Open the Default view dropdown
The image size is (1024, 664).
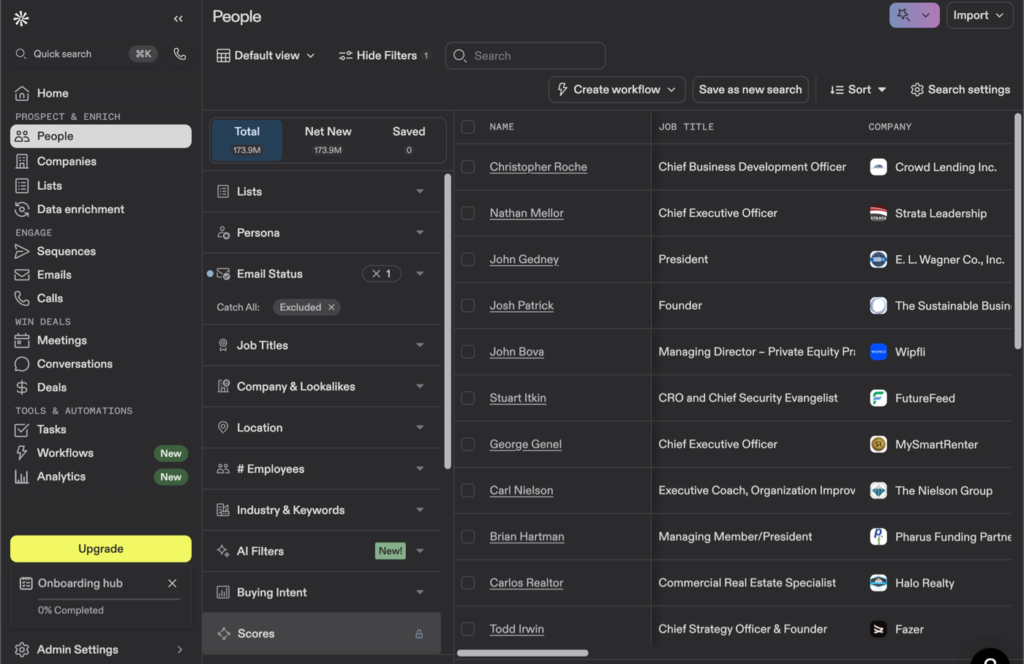(265, 55)
